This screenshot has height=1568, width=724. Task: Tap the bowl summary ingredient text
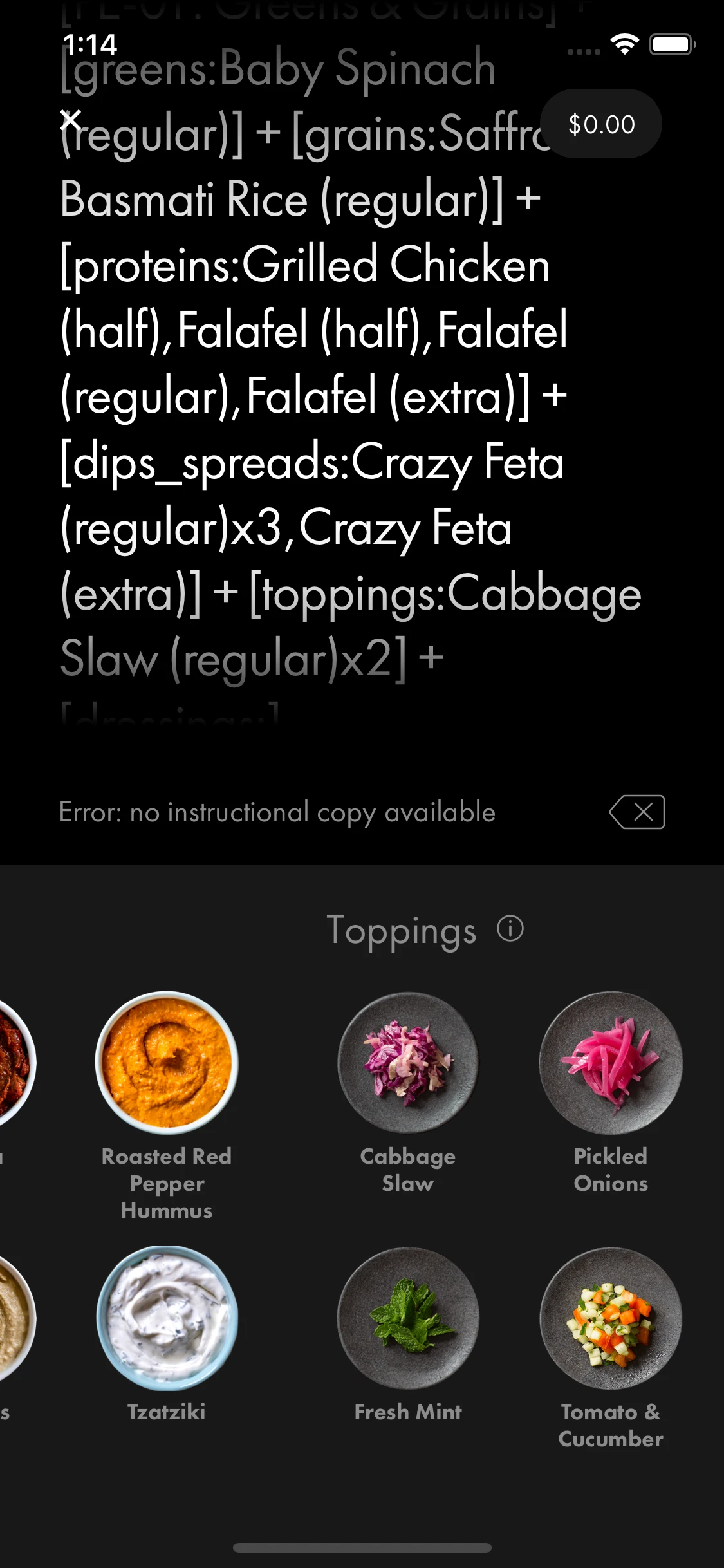(351, 364)
